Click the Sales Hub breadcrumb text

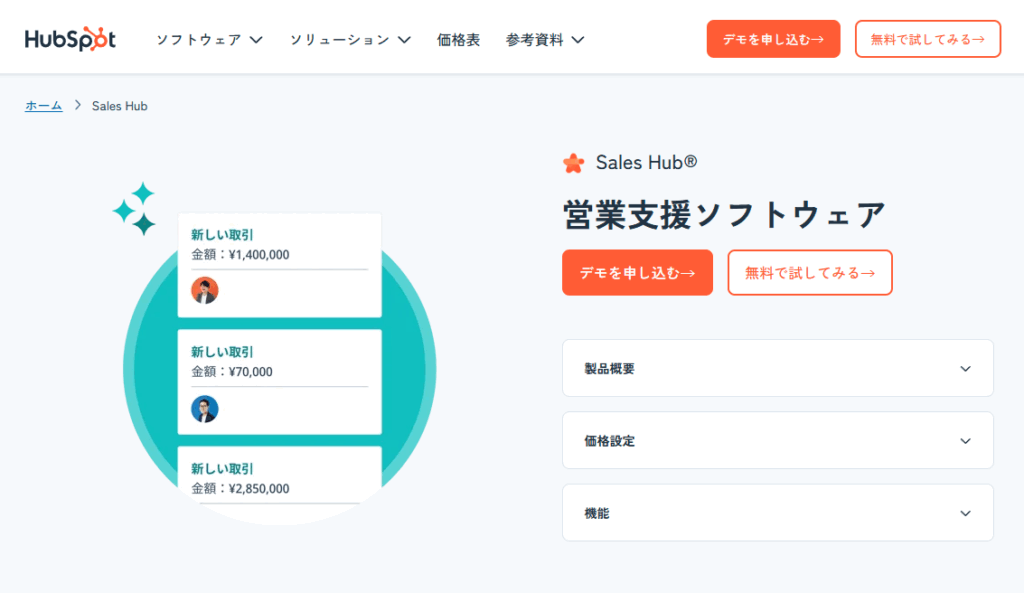[x=120, y=106]
